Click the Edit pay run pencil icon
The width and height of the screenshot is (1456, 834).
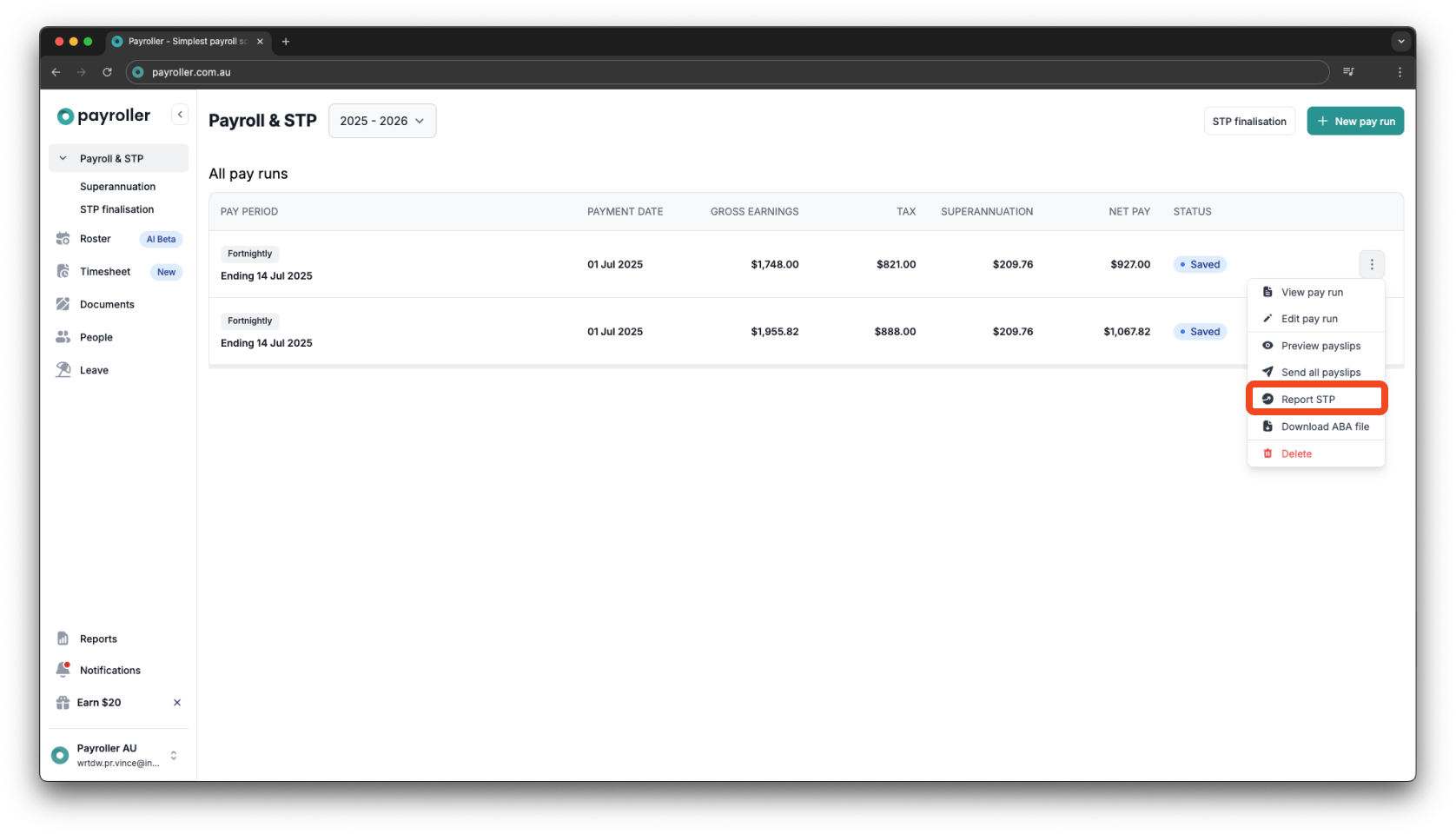click(x=1267, y=319)
